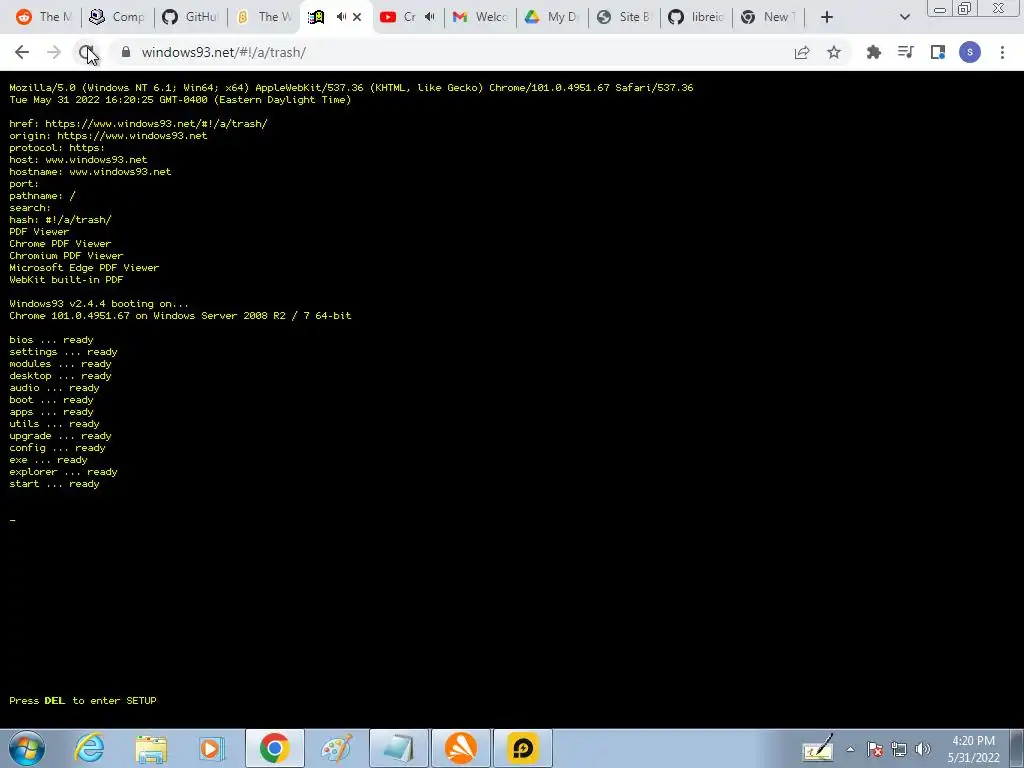
Task: Open a new browser tab
Action: tap(827, 17)
